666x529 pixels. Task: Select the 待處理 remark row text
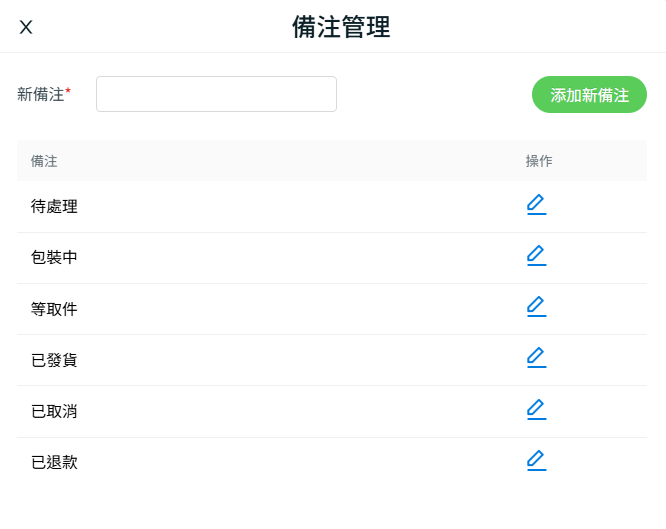[54, 207]
